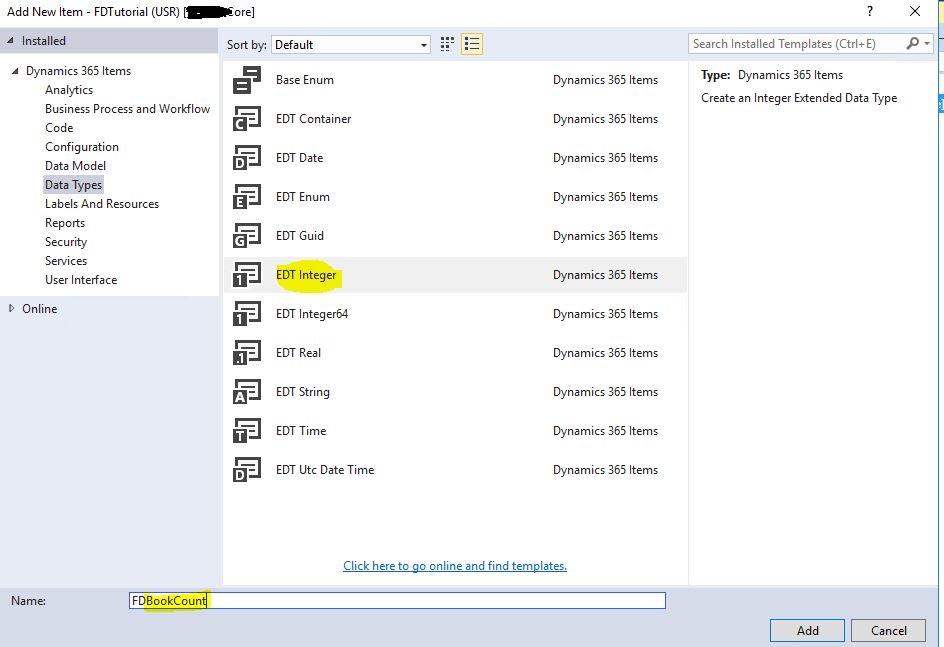Select the Analytics category
This screenshot has height=647, width=944.
point(69,90)
